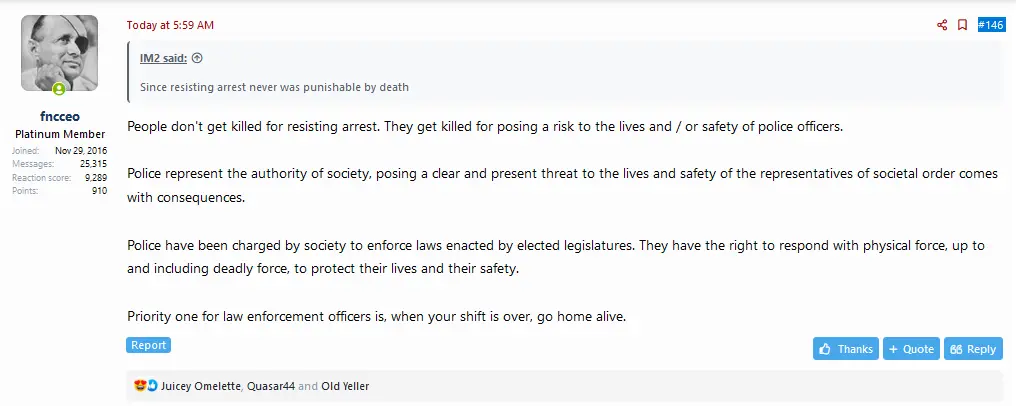Open Juicey Omelette's profile
The height and width of the screenshot is (406, 1016).
[200, 386]
